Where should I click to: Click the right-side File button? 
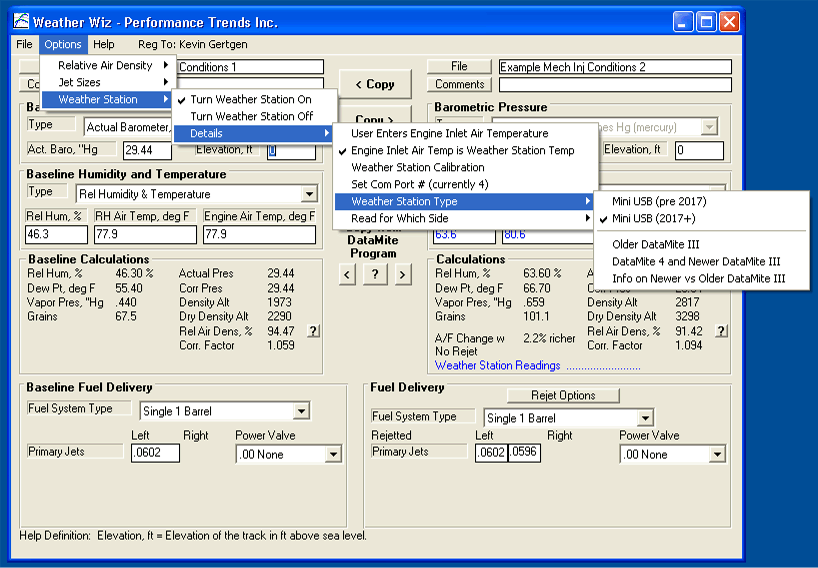459,66
